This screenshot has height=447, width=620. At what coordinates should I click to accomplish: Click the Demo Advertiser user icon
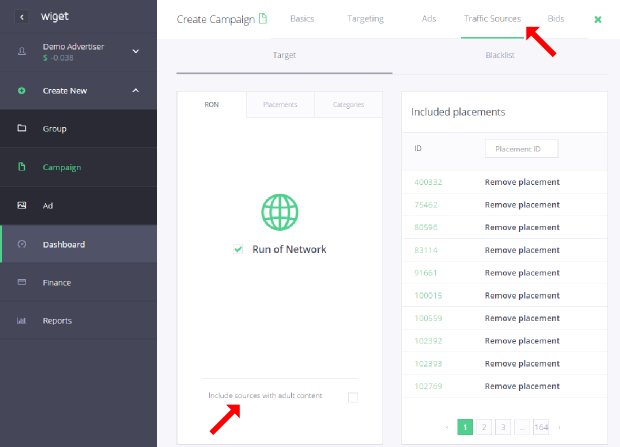22,51
